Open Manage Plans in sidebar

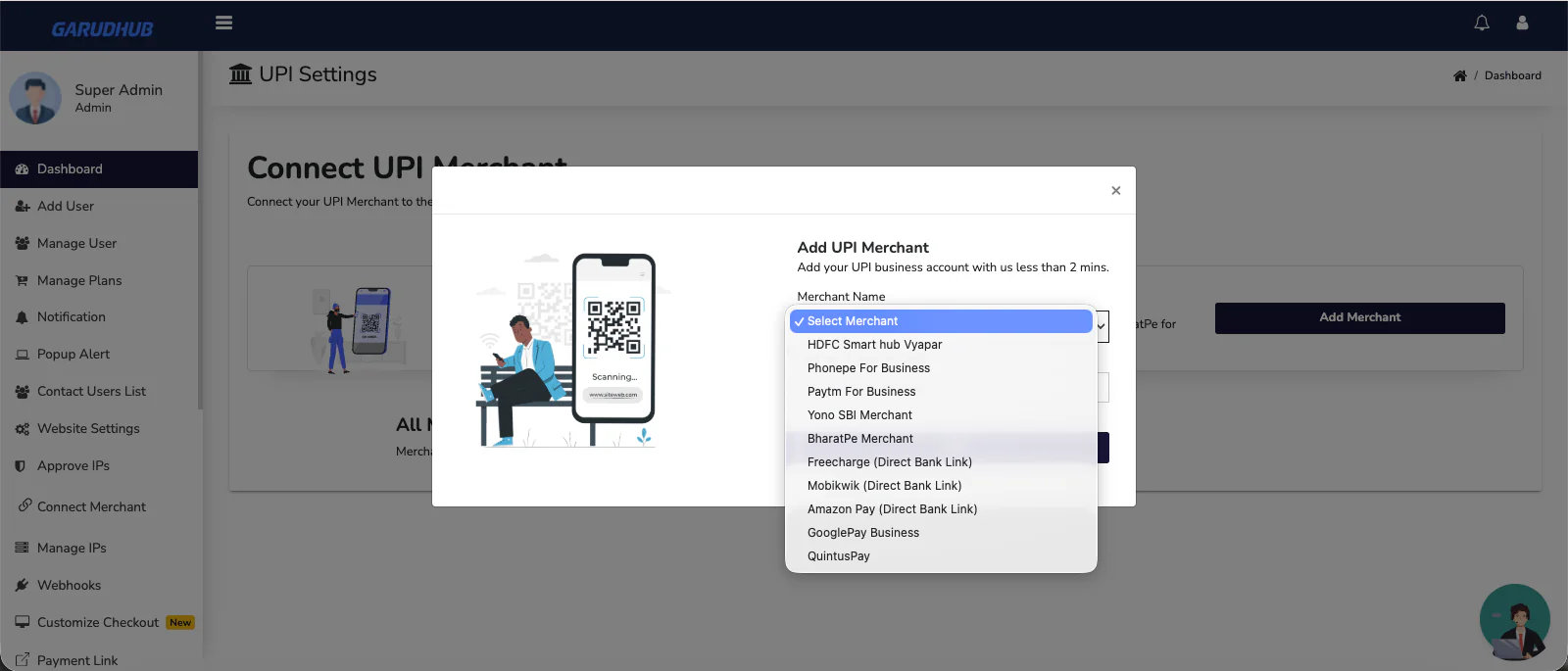79,280
